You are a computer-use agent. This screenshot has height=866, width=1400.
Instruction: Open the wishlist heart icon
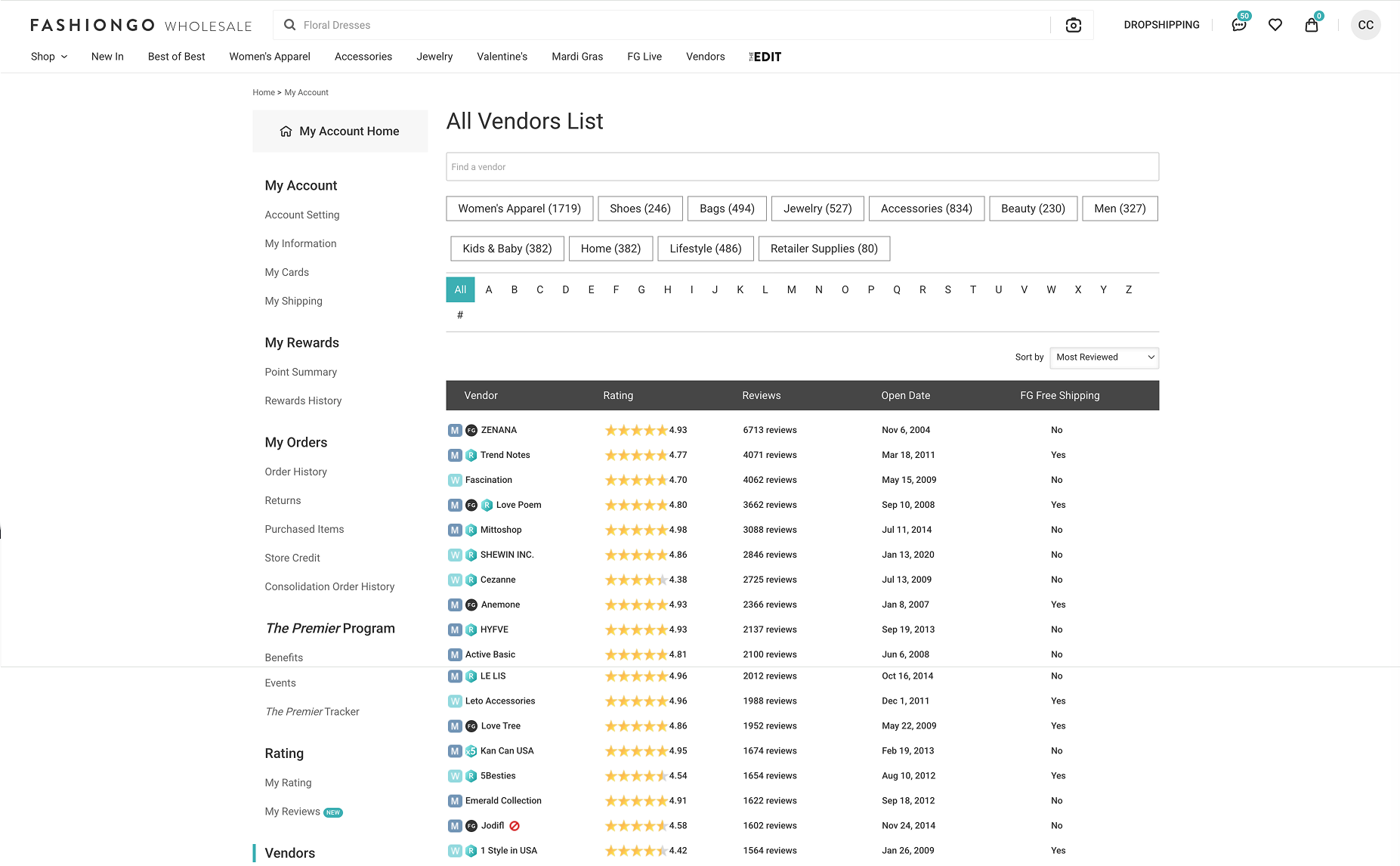coord(1275,25)
